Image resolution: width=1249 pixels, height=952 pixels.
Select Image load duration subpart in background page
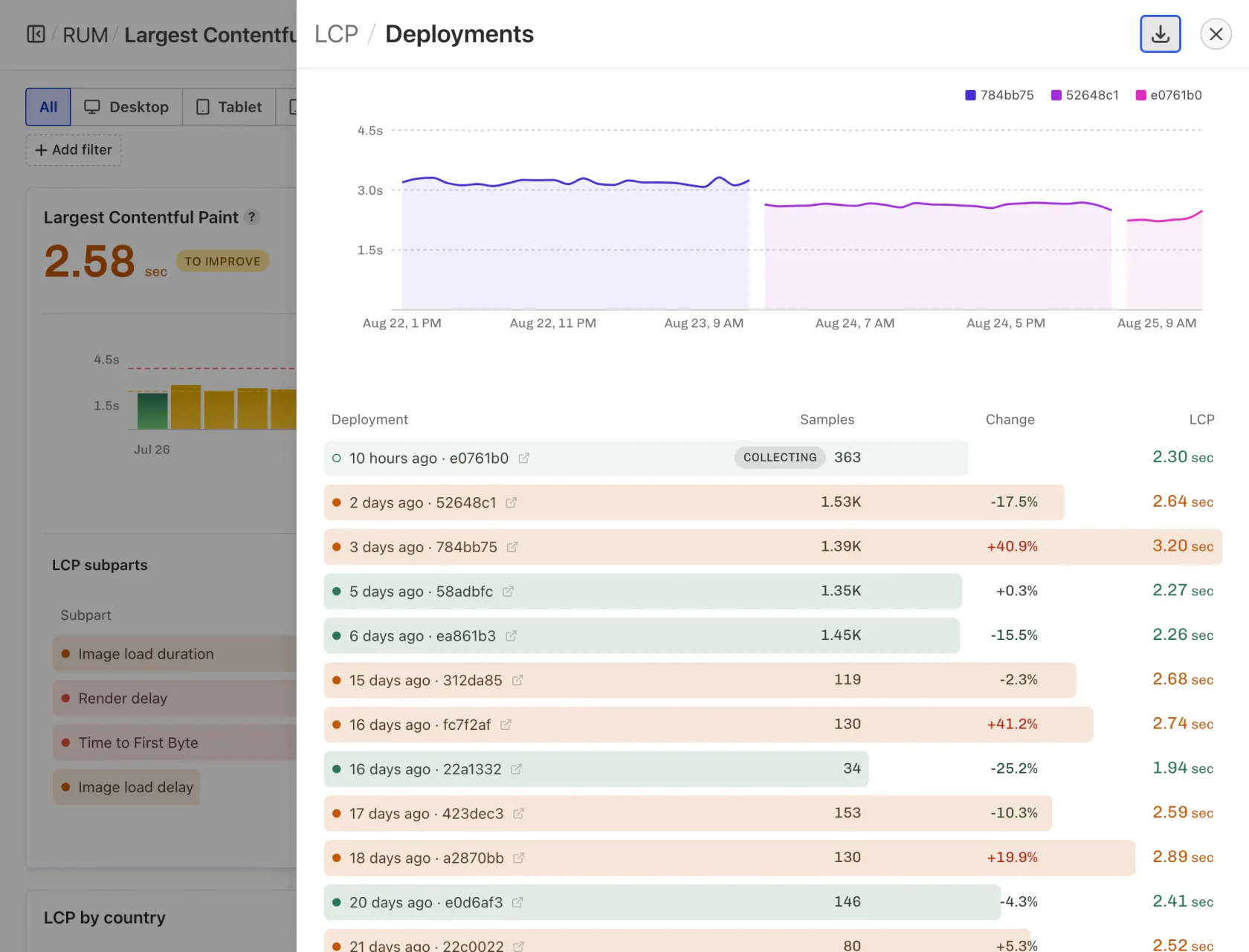point(174,654)
